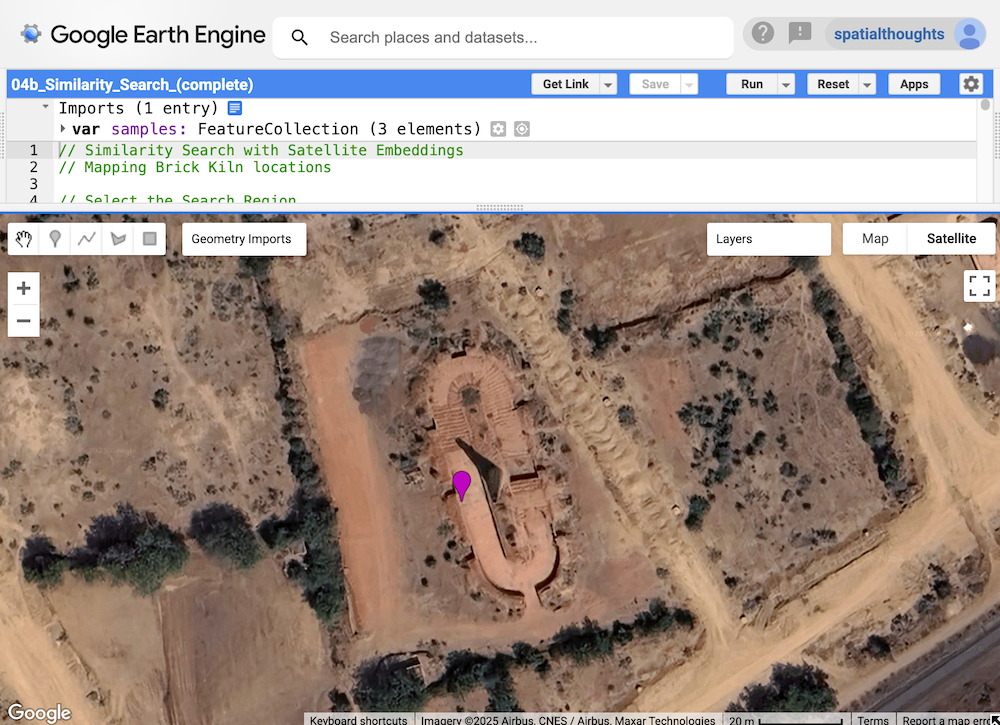Viewport: 1000px width, 725px height.
Task: Click the Run button
Action: 751,85
